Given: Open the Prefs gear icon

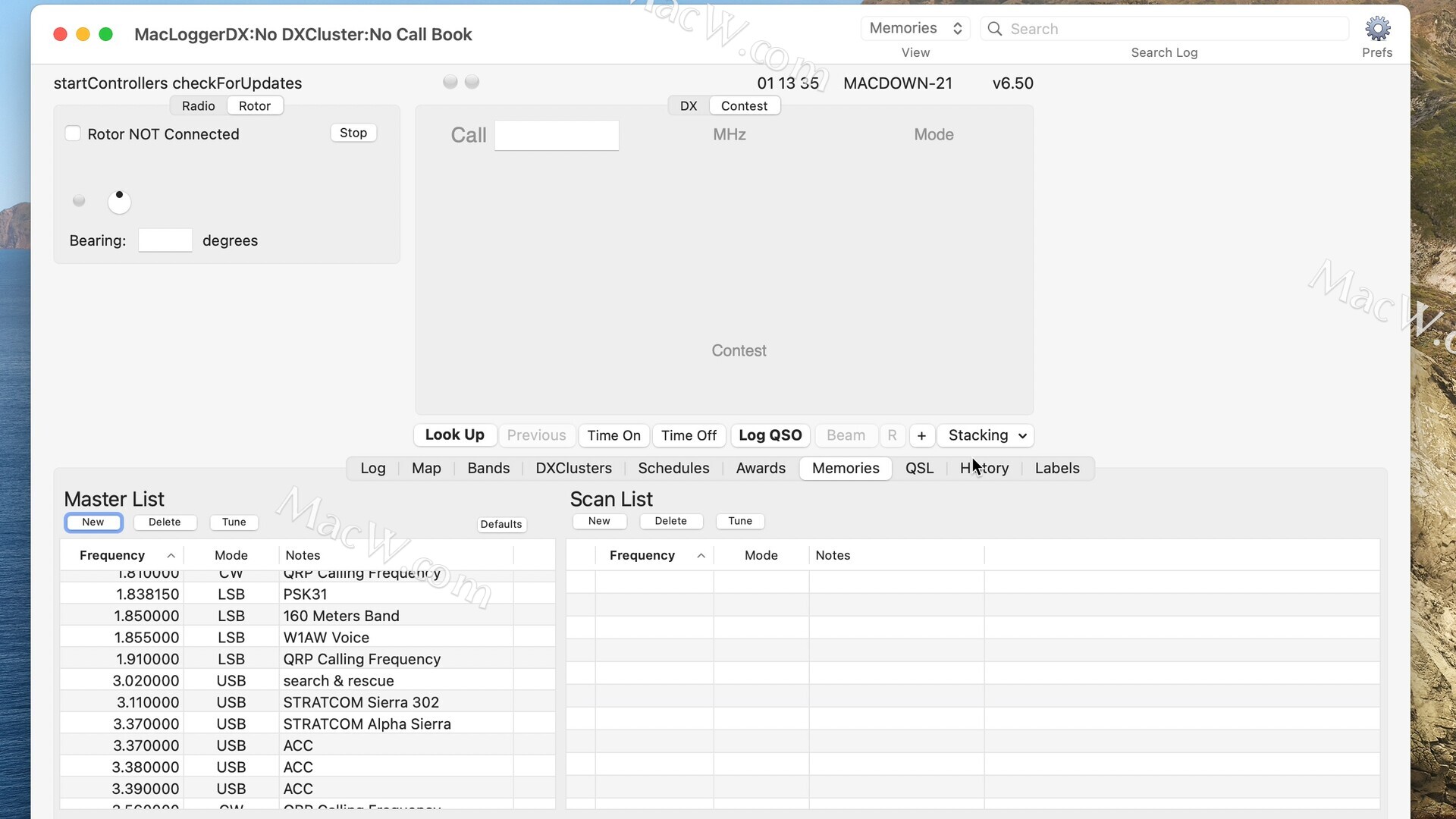Looking at the screenshot, I should pyautogui.click(x=1377, y=29).
